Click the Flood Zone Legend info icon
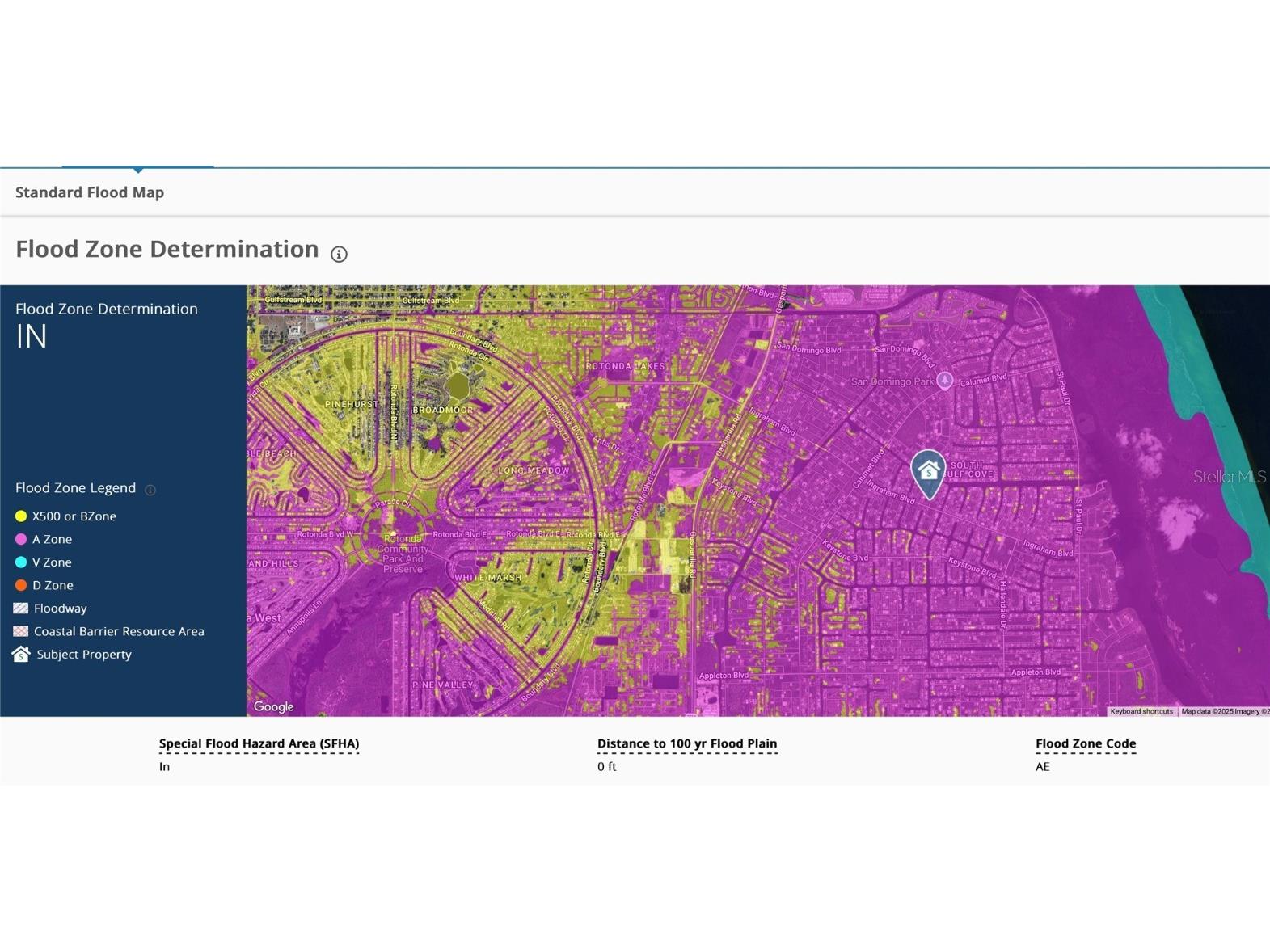Image resolution: width=1270 pixels, height=952 pixels. (150, 490)
